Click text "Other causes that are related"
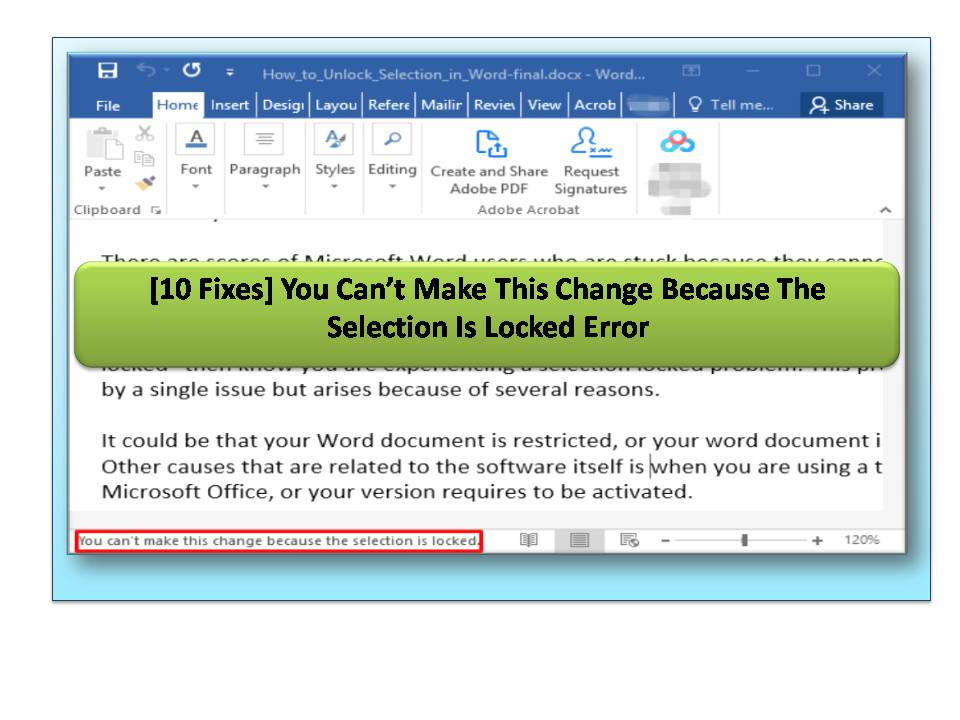 point(252,467)
